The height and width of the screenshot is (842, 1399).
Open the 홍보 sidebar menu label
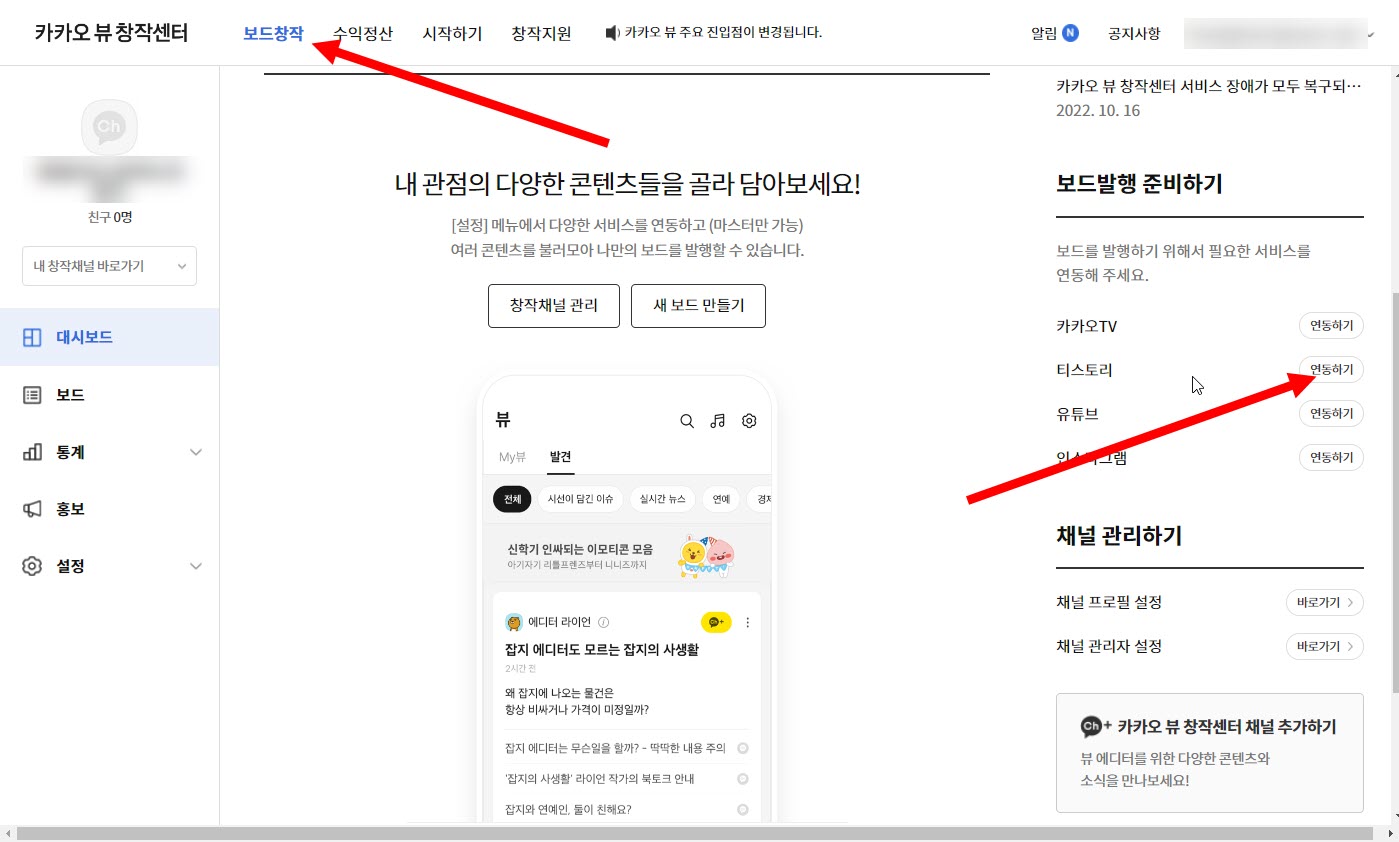(70, 509)
